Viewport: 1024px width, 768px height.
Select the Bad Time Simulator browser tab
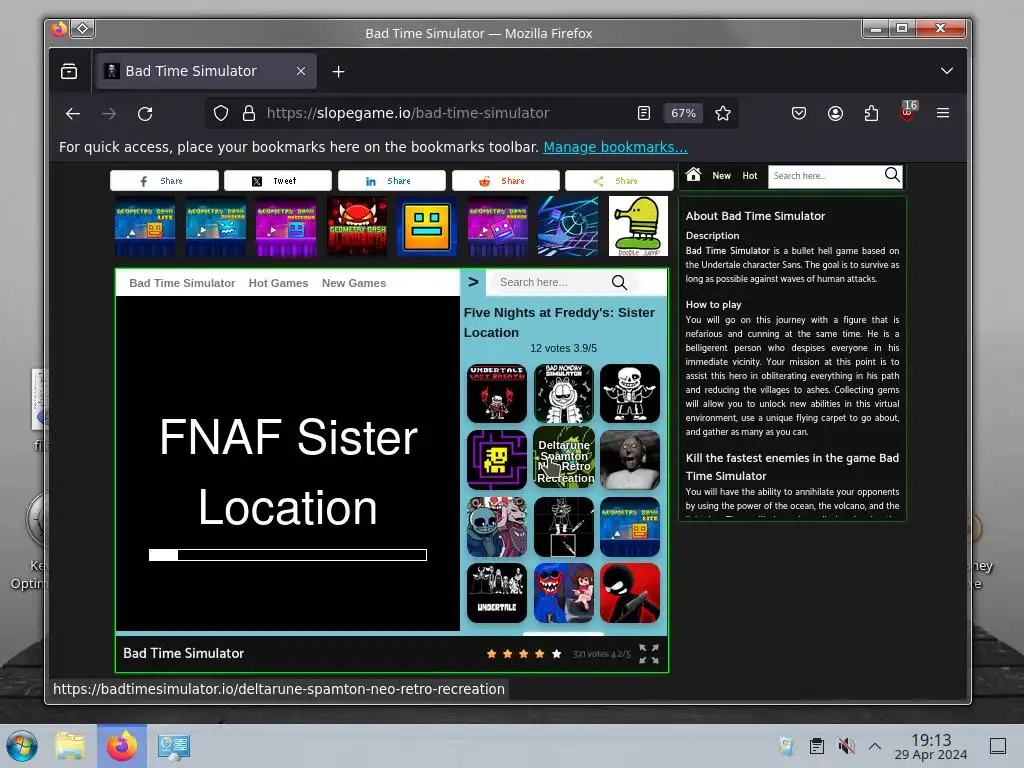(x=206, y=71)
